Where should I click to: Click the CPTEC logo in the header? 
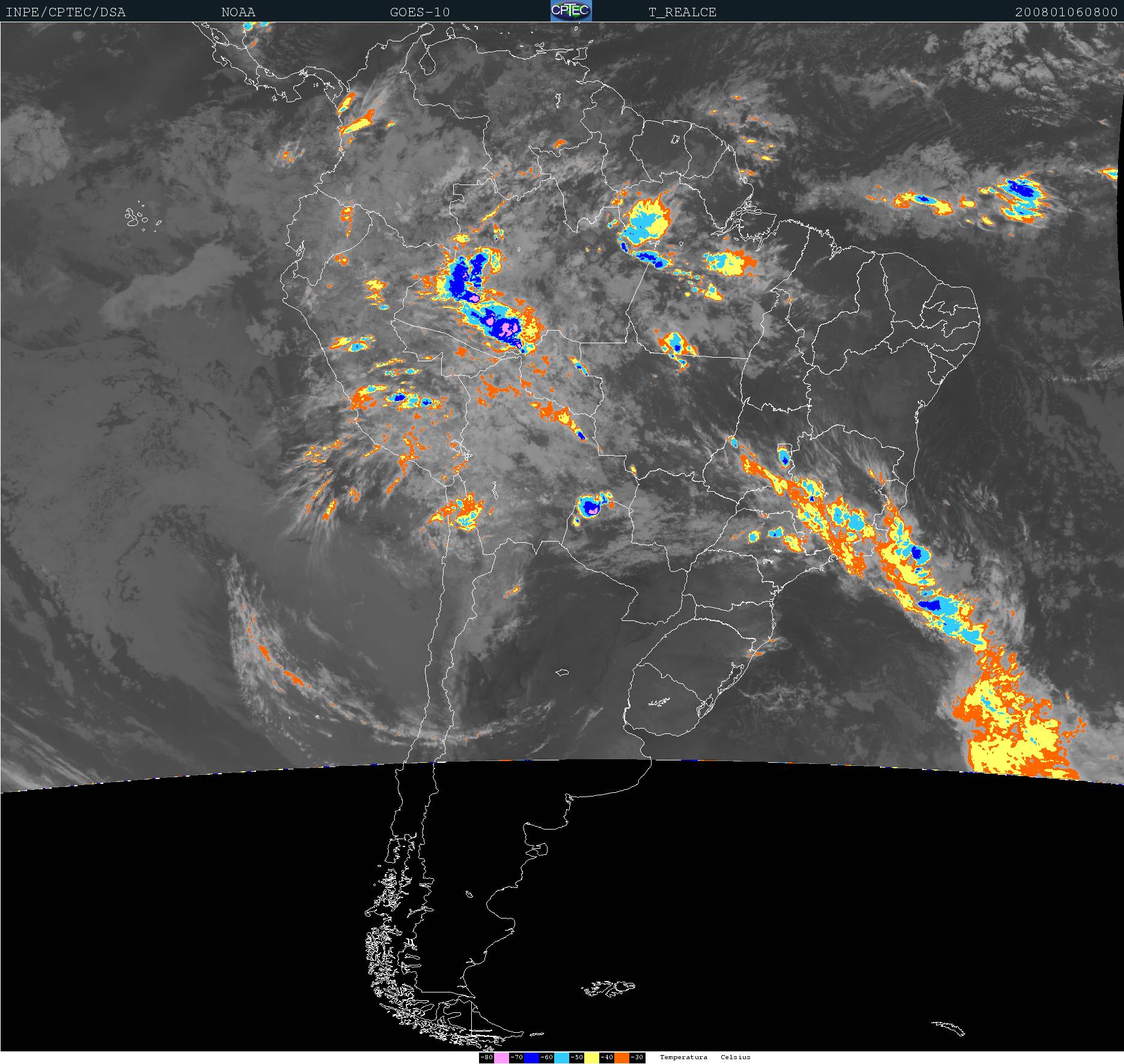point(571,11)
